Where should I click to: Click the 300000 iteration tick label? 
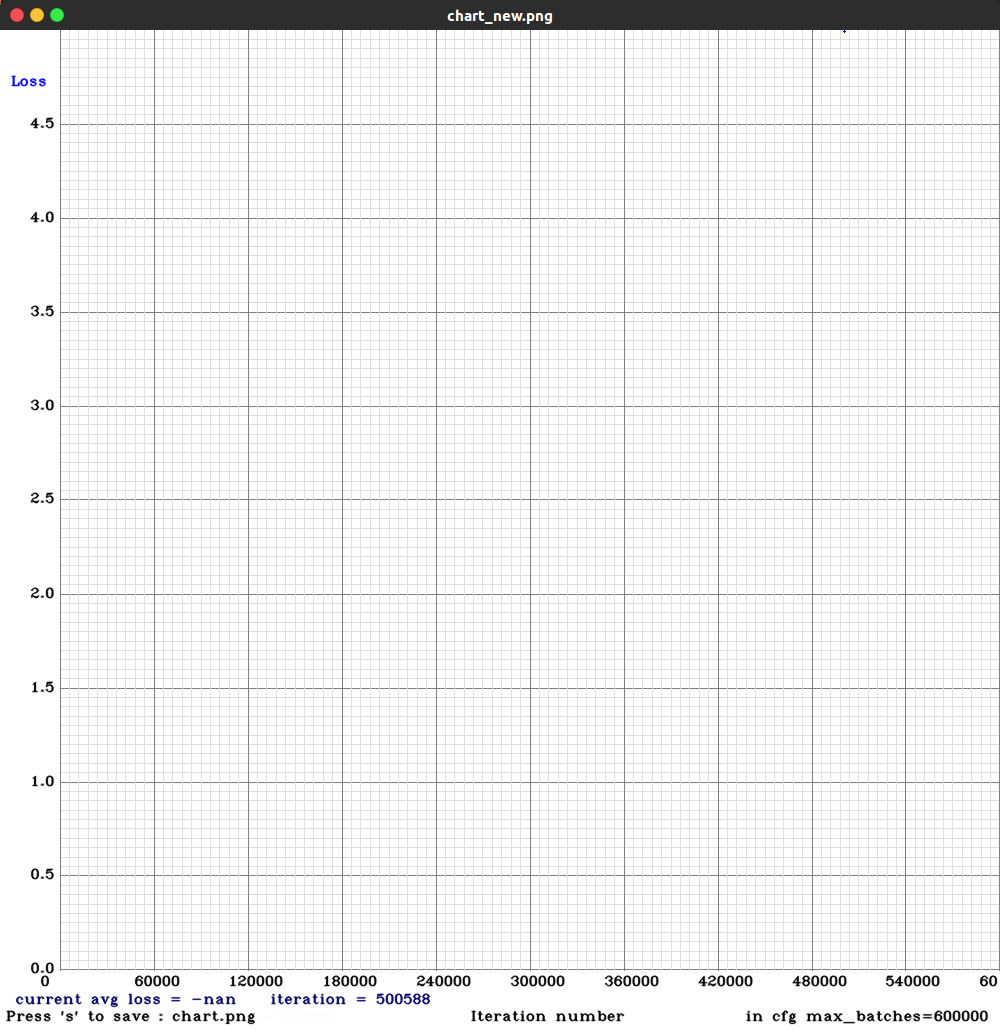537,981
